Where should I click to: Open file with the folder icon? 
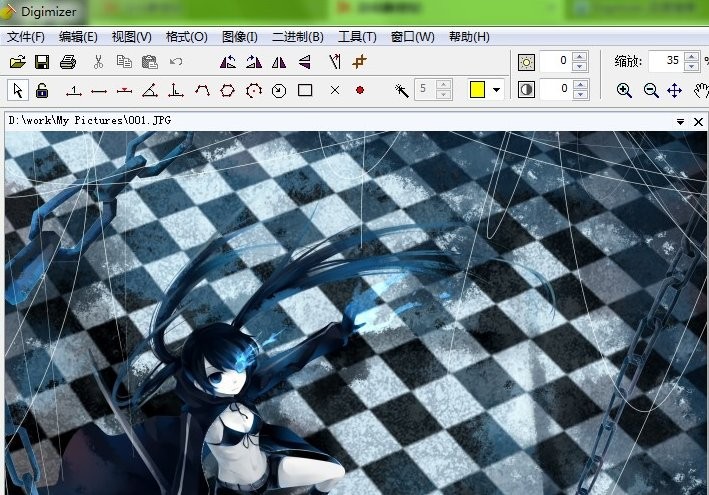tap(18, 62)
